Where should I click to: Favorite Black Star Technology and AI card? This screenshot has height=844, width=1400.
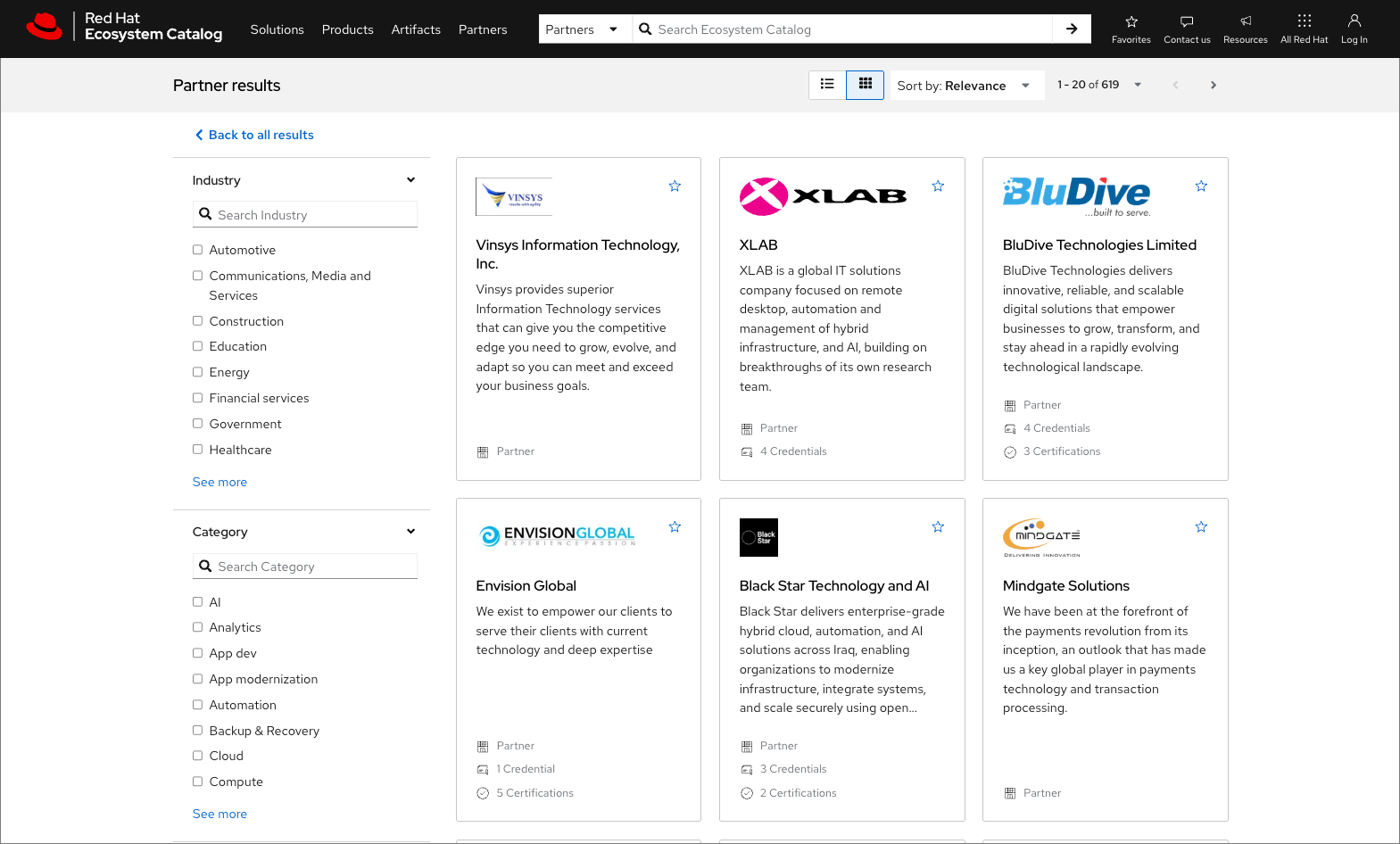(x=938, y=527)
